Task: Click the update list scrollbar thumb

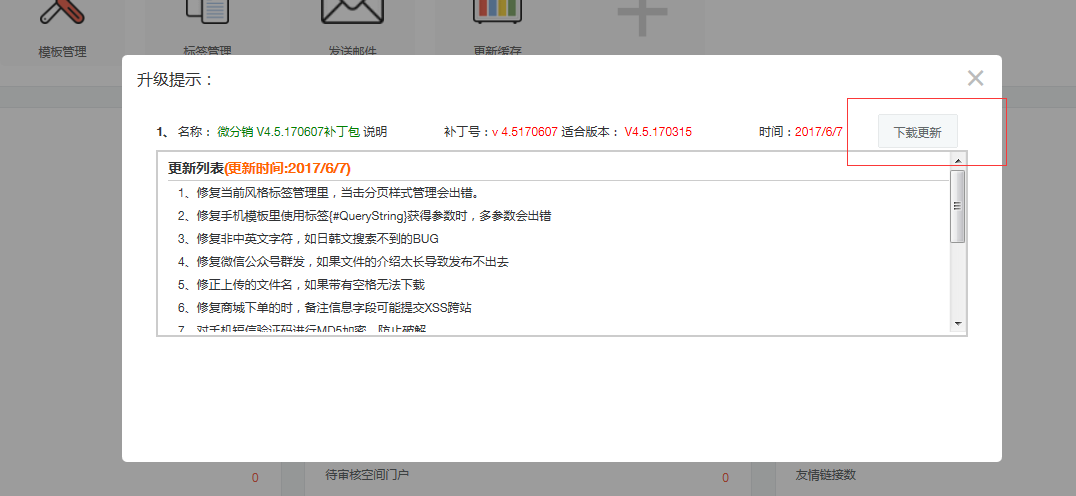Action: (x=958, y=206)
